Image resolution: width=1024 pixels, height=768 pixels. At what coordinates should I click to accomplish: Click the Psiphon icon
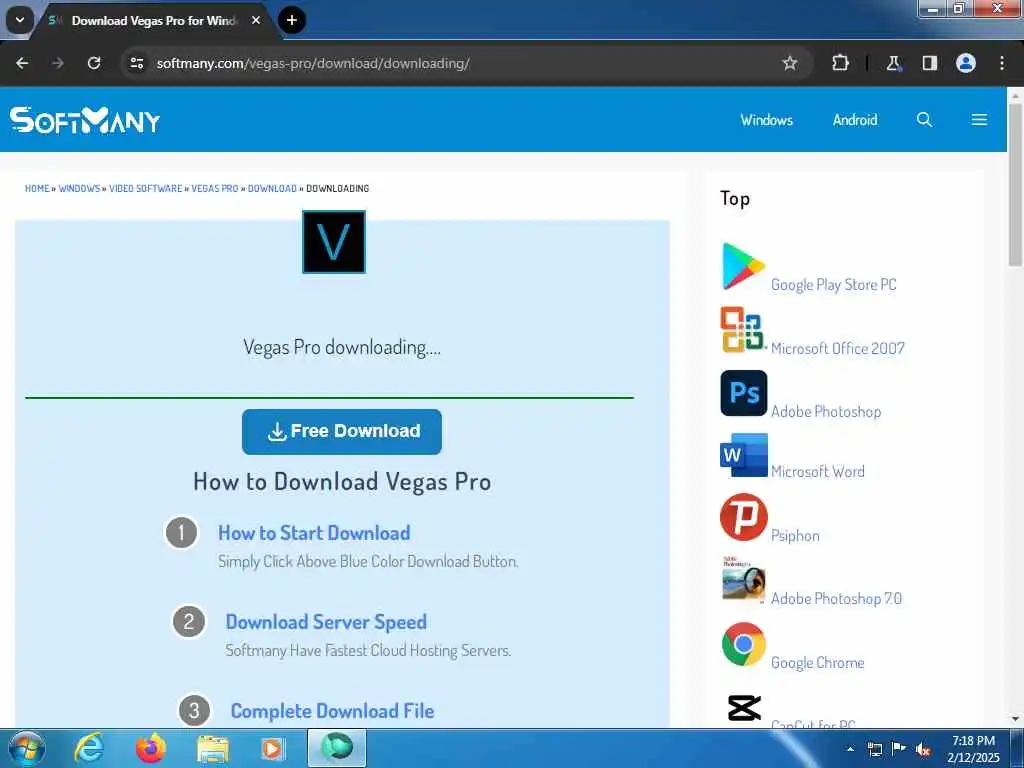pos(743,517)
